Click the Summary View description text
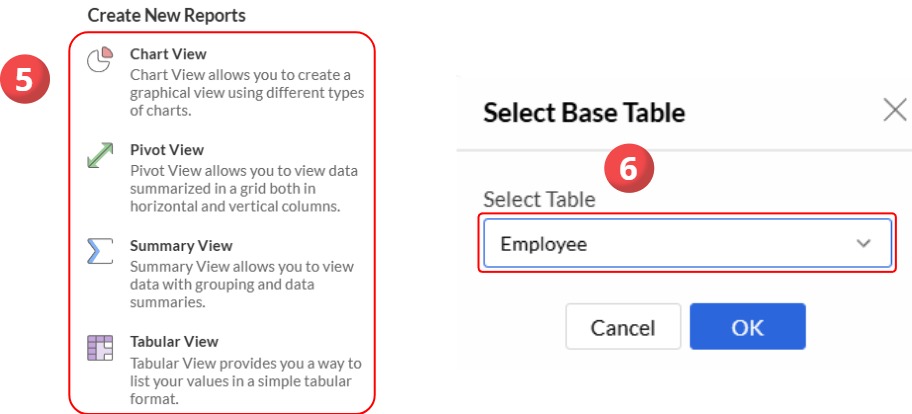 (x=241, y=284)
